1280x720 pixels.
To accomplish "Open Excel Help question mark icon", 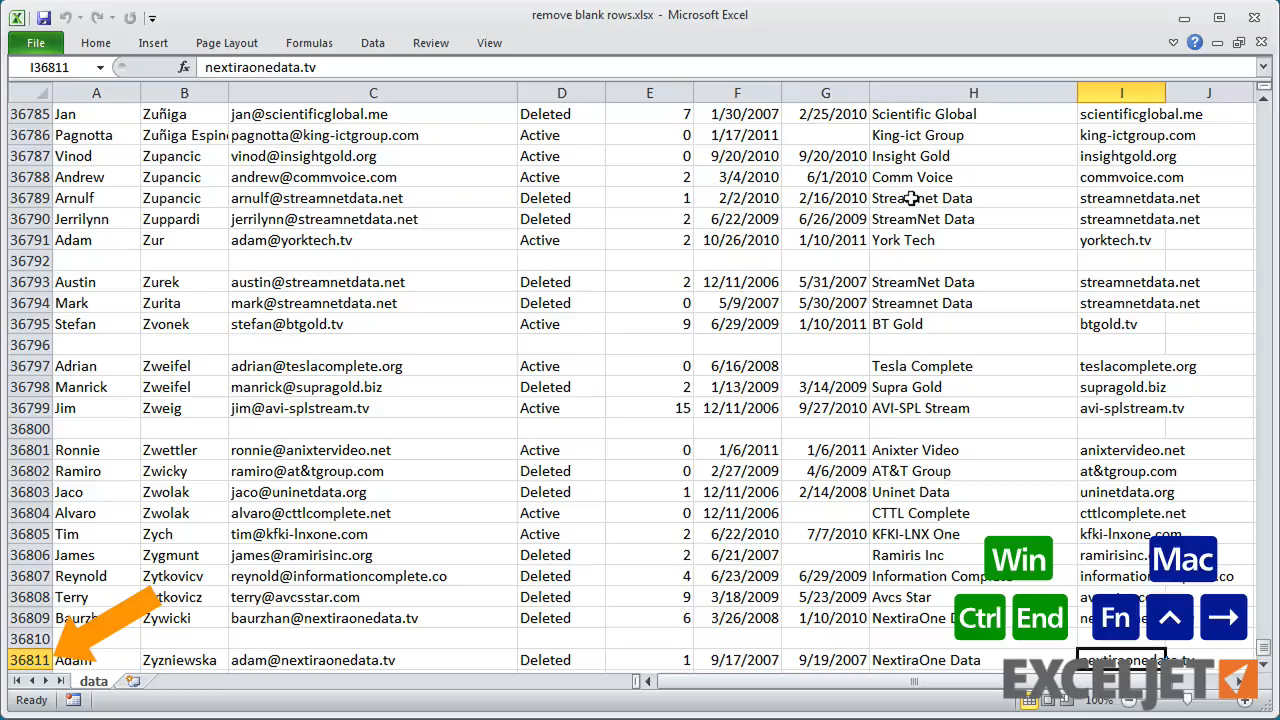I will pos(1194,43).
